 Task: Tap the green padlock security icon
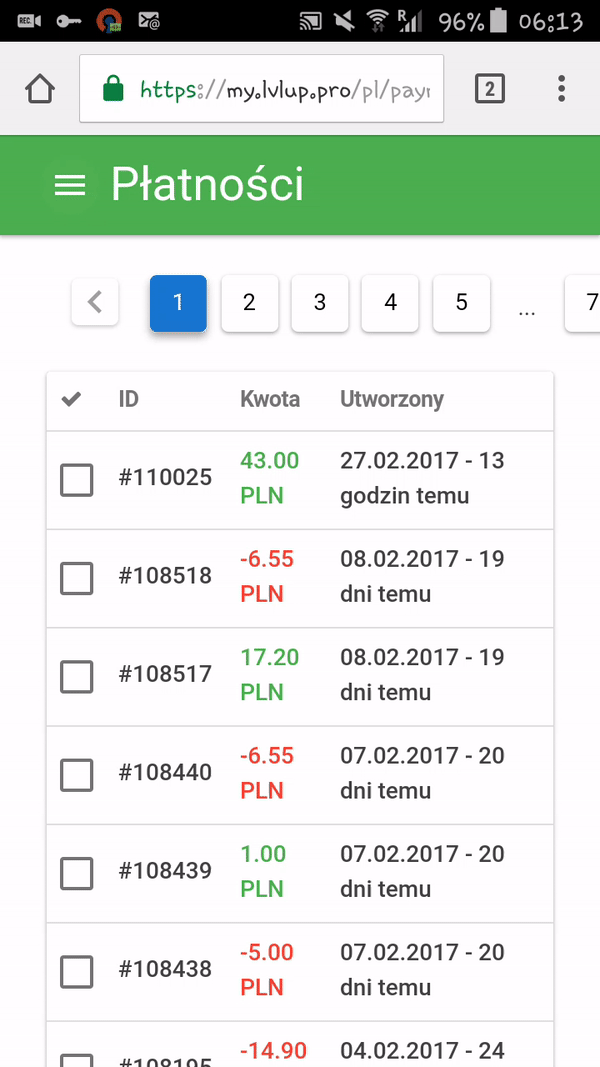pos(113,90)
